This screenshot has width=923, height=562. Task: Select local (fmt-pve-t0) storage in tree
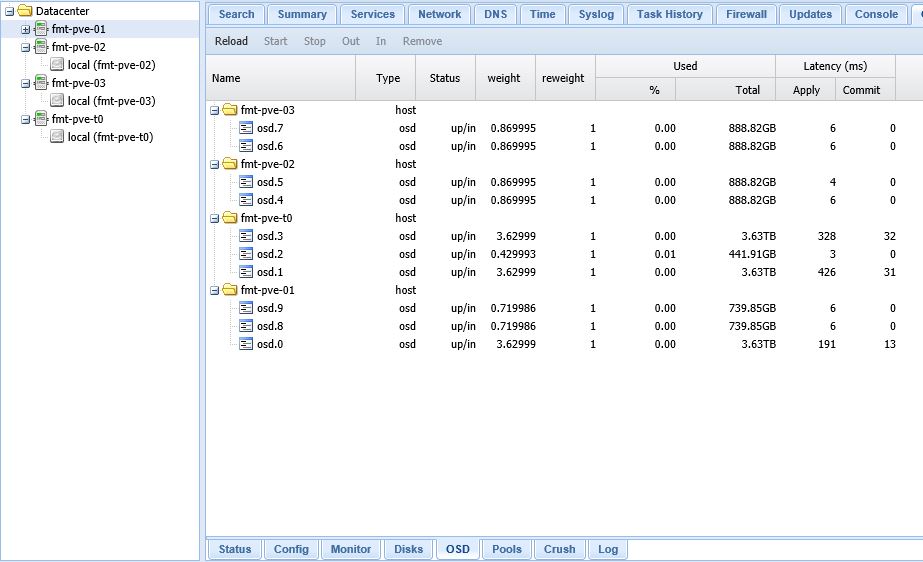110,137
